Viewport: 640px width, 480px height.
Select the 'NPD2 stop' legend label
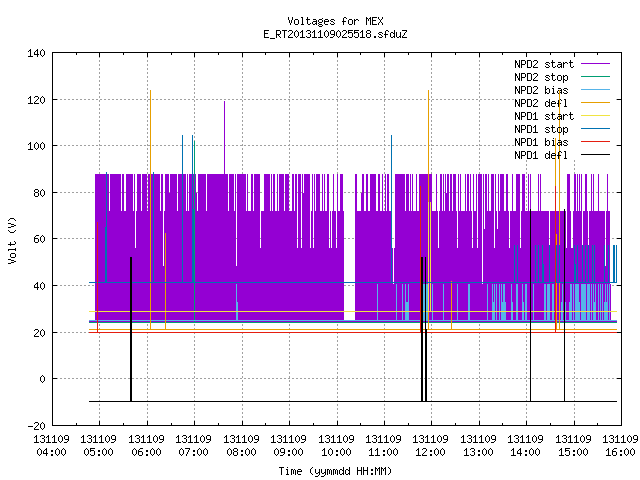coord(541,77)
